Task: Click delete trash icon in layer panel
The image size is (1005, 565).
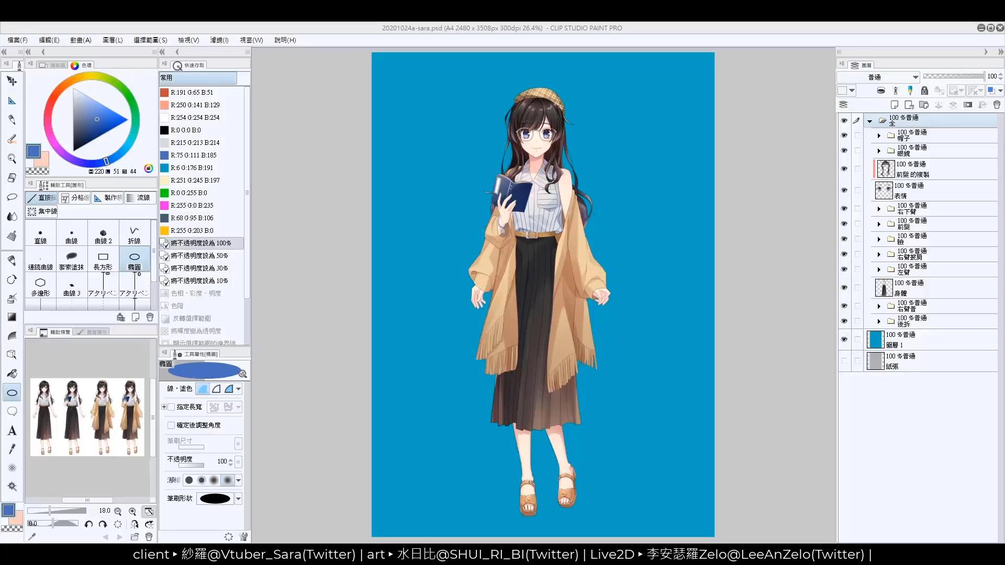Action: pyautogui.click(x=997, y=104)
